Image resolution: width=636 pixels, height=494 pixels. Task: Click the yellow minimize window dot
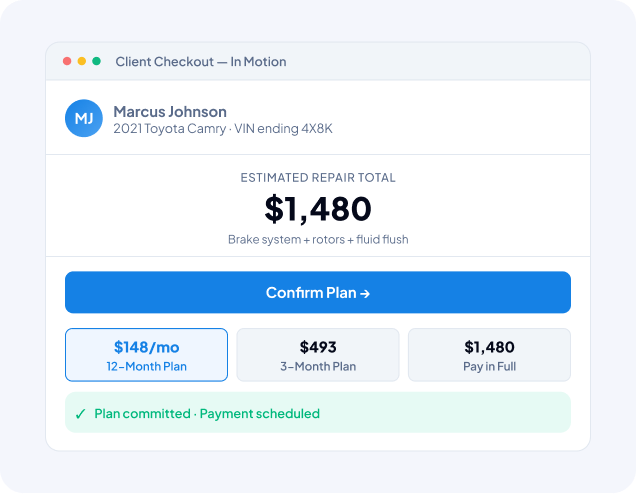[x=82, y=61]
